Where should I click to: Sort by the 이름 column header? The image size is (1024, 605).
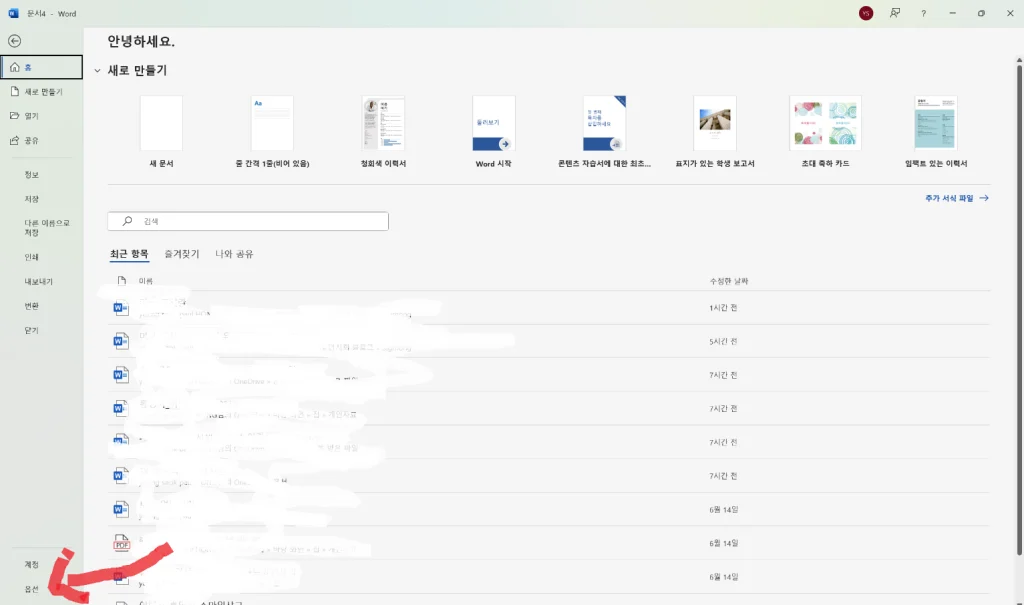146,281
